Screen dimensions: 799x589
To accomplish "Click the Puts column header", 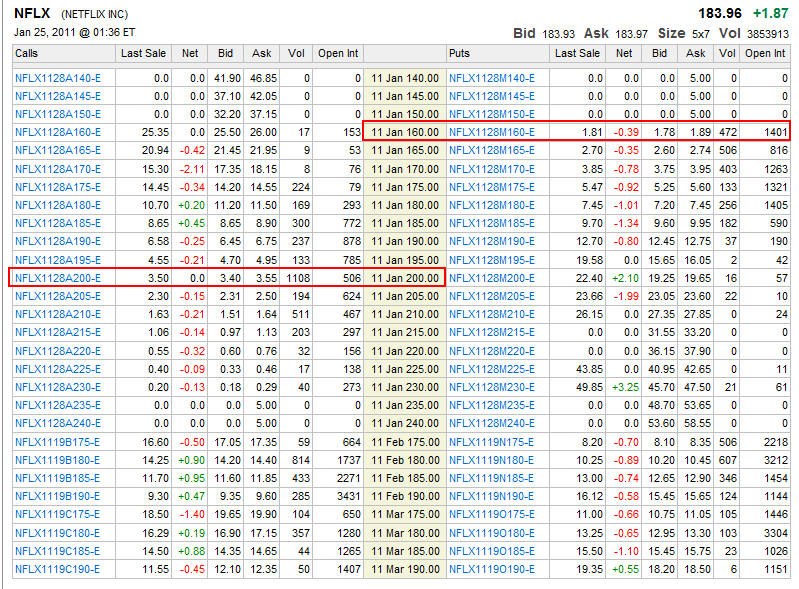I will pos(460,53).
